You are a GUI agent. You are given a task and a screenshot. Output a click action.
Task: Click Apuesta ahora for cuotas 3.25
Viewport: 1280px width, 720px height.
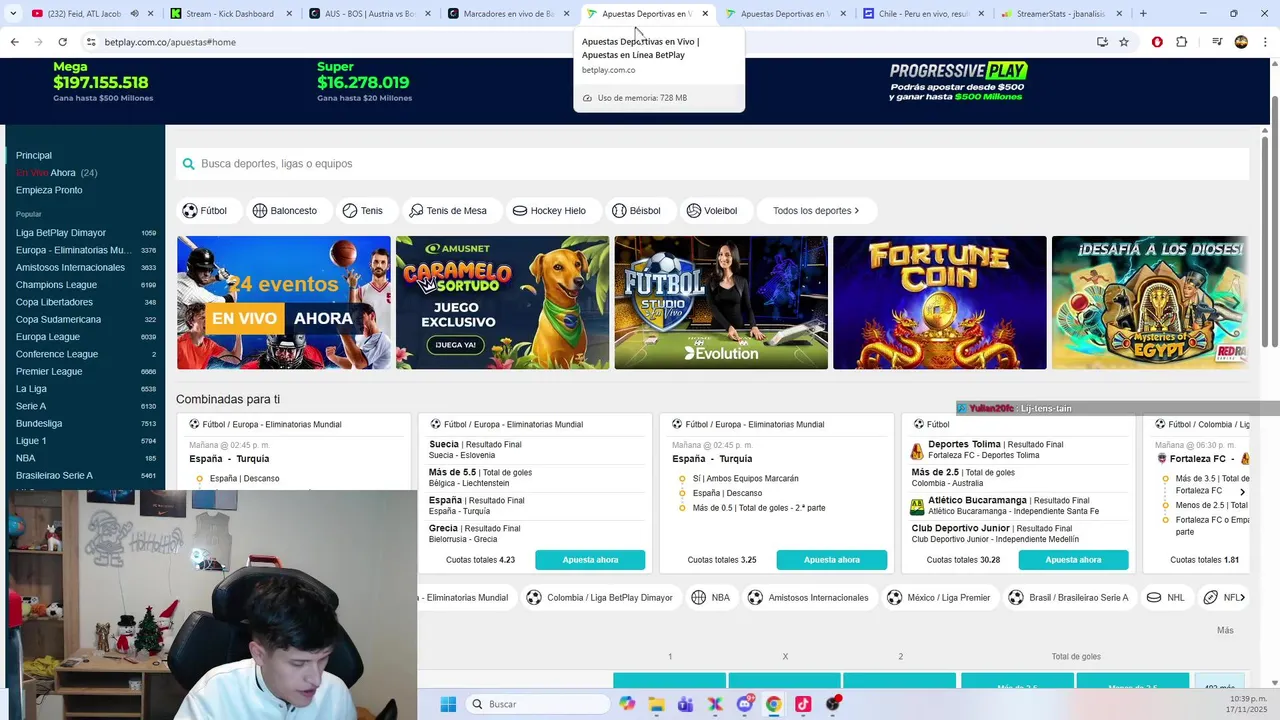tap(832, 560)
